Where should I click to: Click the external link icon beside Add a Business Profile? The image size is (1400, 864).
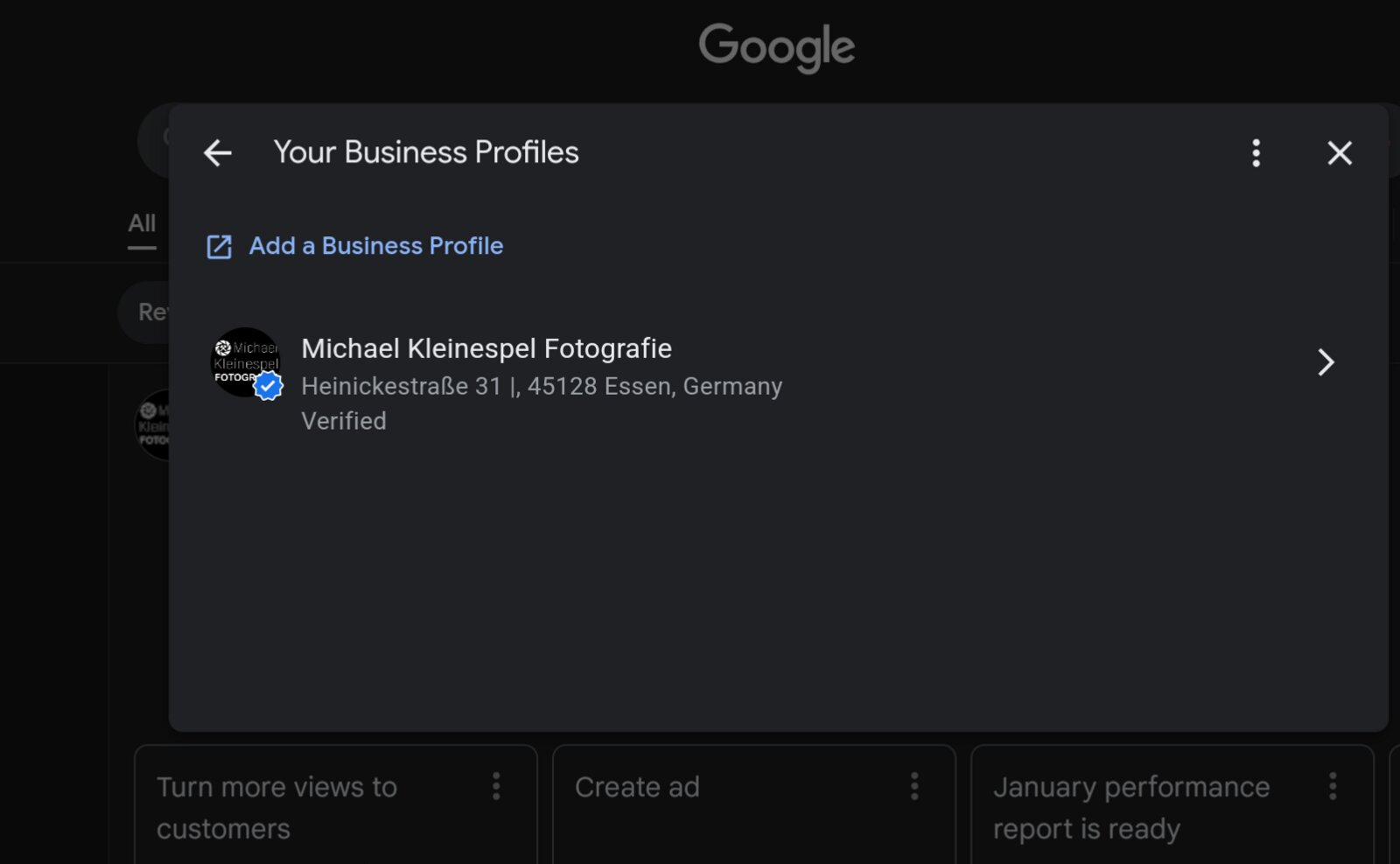[x=219, y=247]
